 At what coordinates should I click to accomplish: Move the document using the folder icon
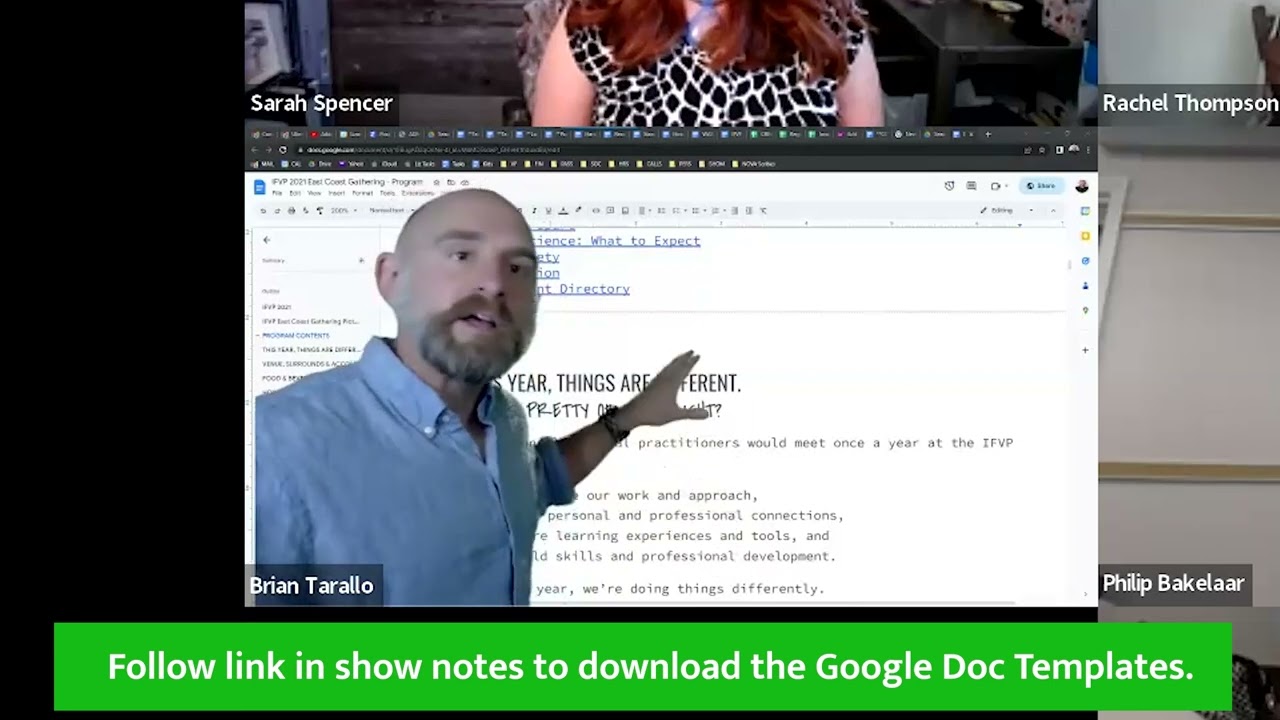pyautogui.click(x=451, y=182)
